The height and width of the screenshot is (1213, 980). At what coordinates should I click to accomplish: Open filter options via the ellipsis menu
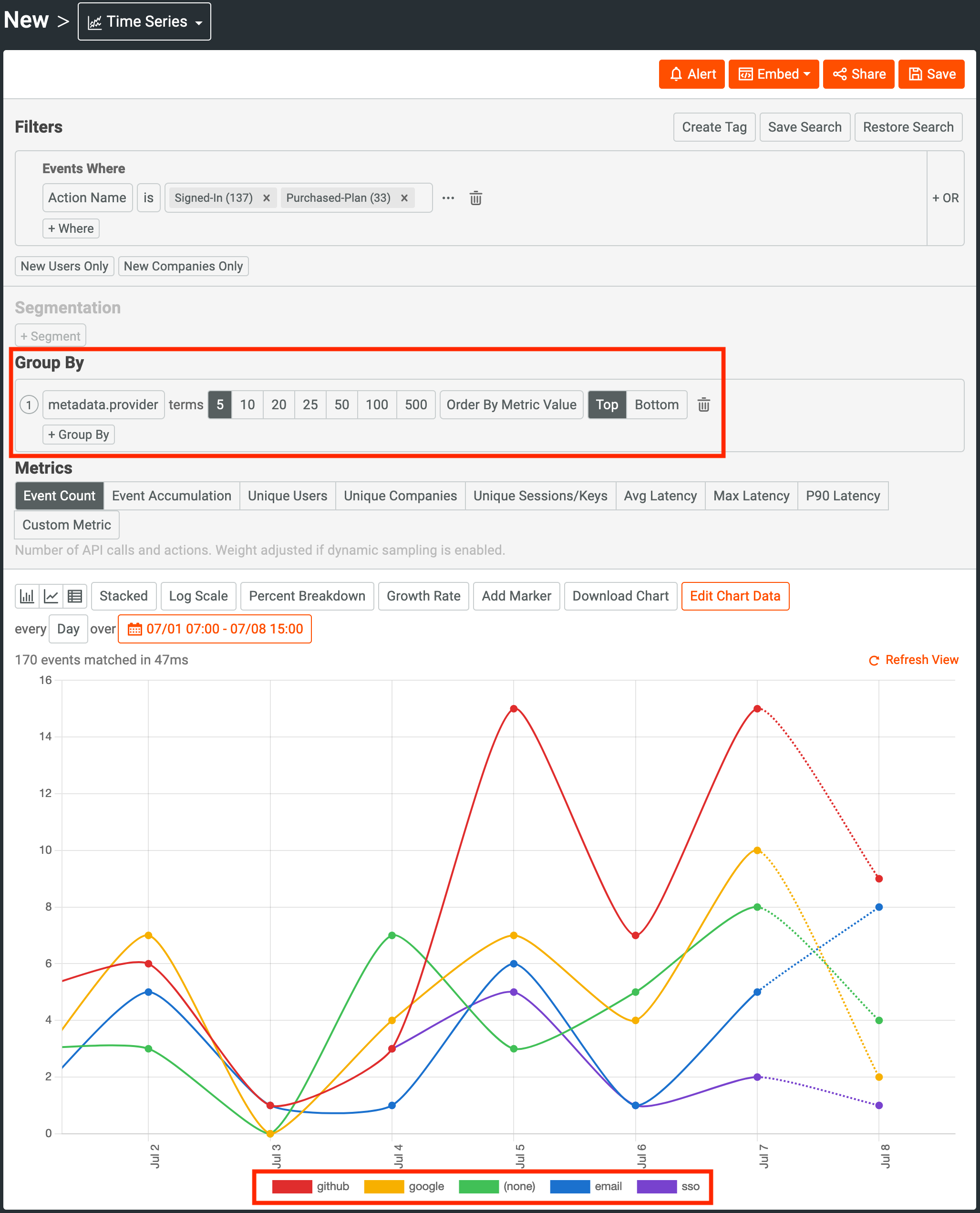click(448, 197)
